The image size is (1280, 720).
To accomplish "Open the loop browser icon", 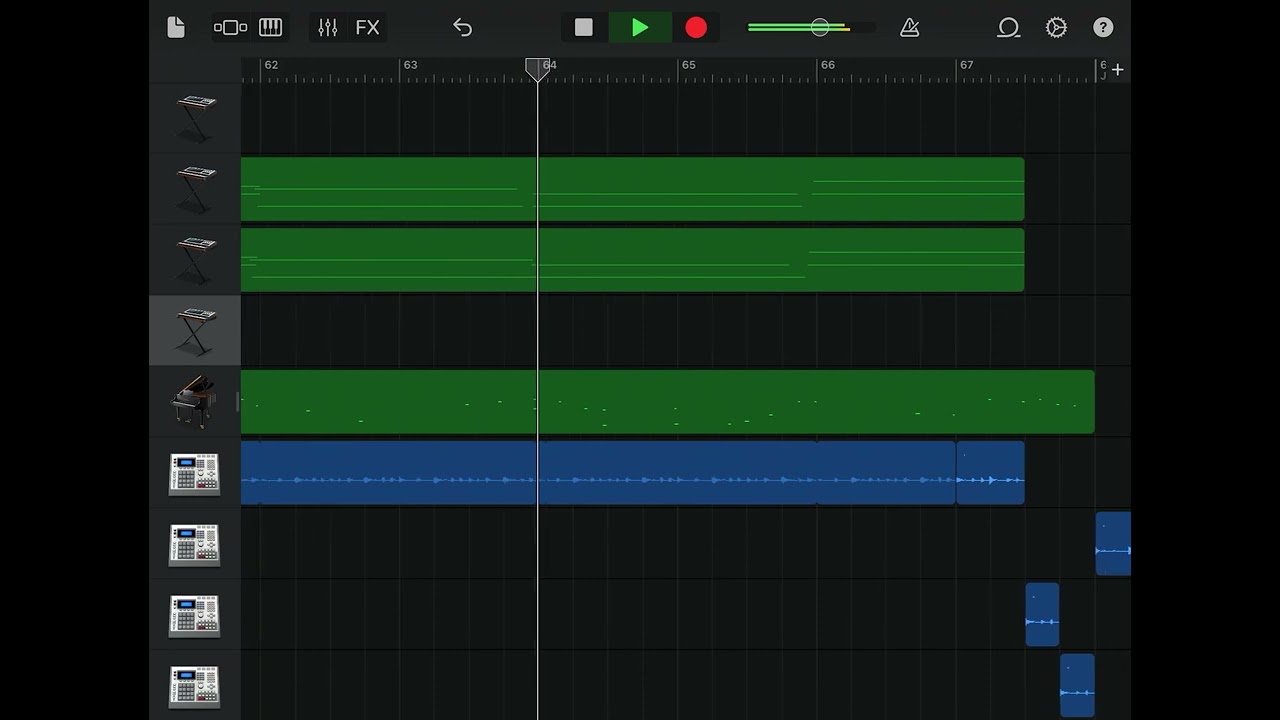I will point(1008,28).
